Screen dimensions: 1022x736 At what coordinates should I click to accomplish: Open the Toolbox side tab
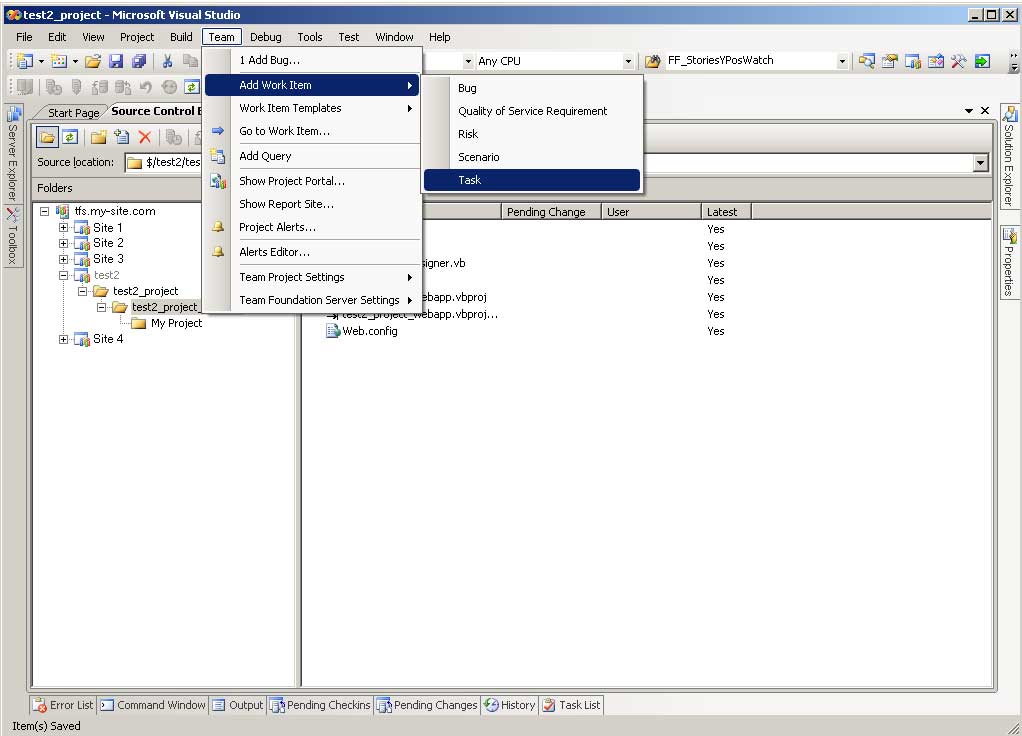pyautogui.click(x=13, y=236)
